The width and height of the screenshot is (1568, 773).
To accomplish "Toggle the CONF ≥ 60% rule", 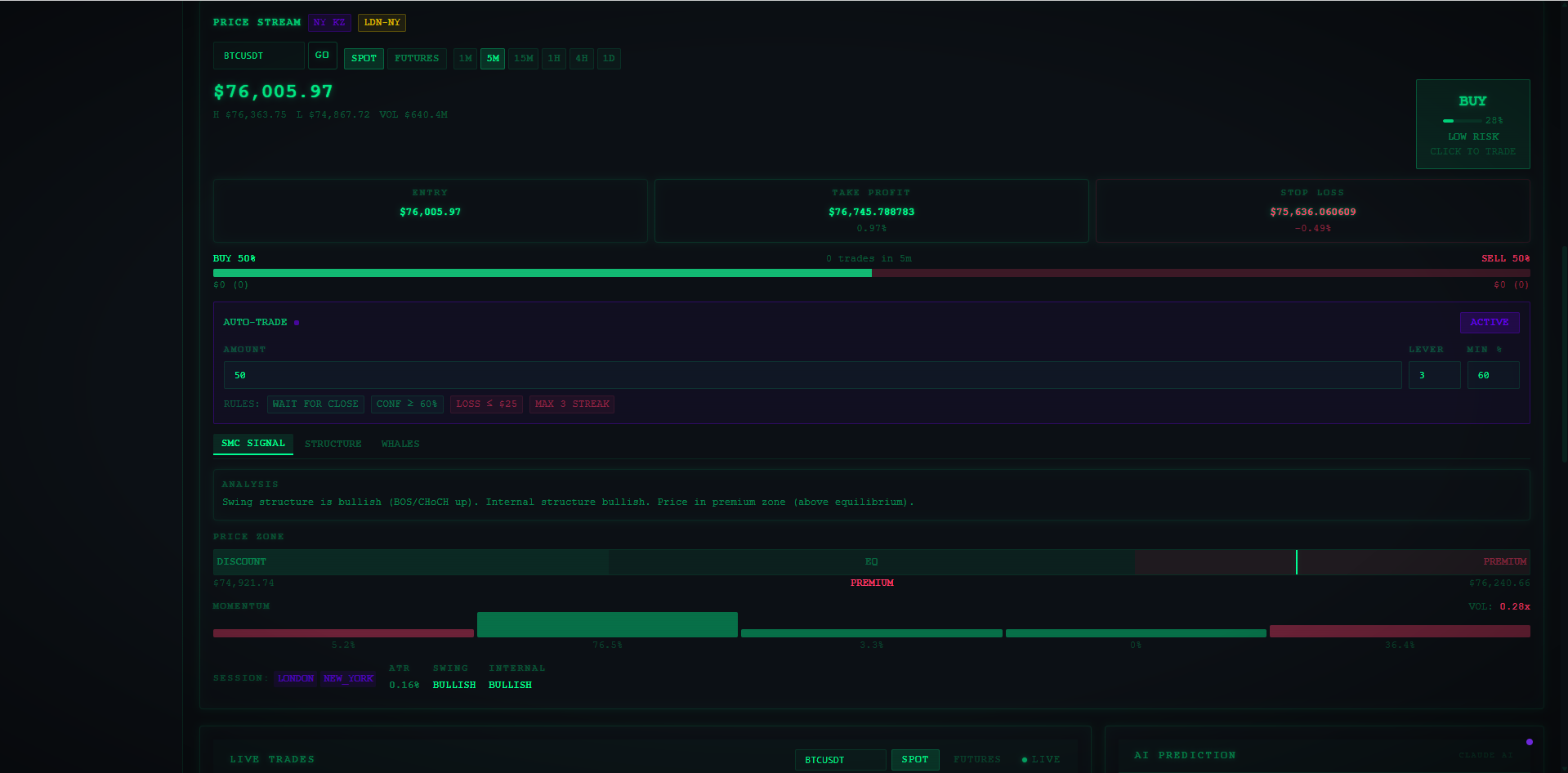I will 407,404.
